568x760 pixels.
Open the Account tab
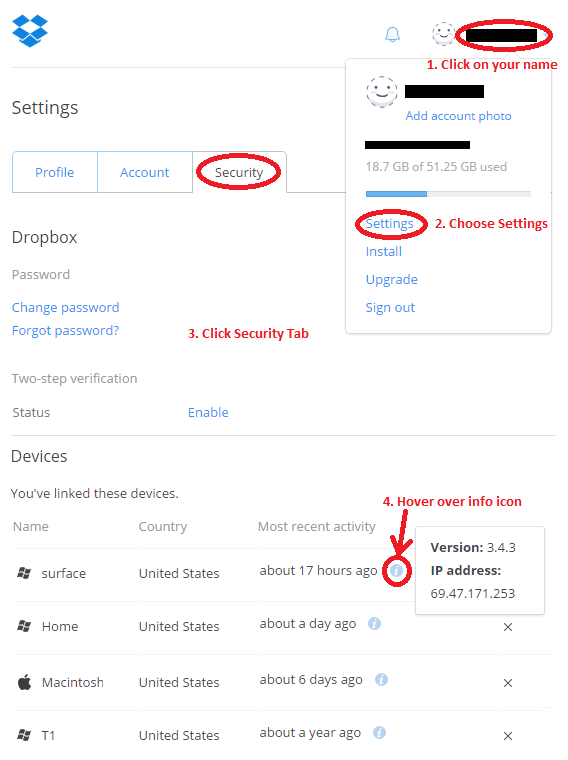[145, 172]
